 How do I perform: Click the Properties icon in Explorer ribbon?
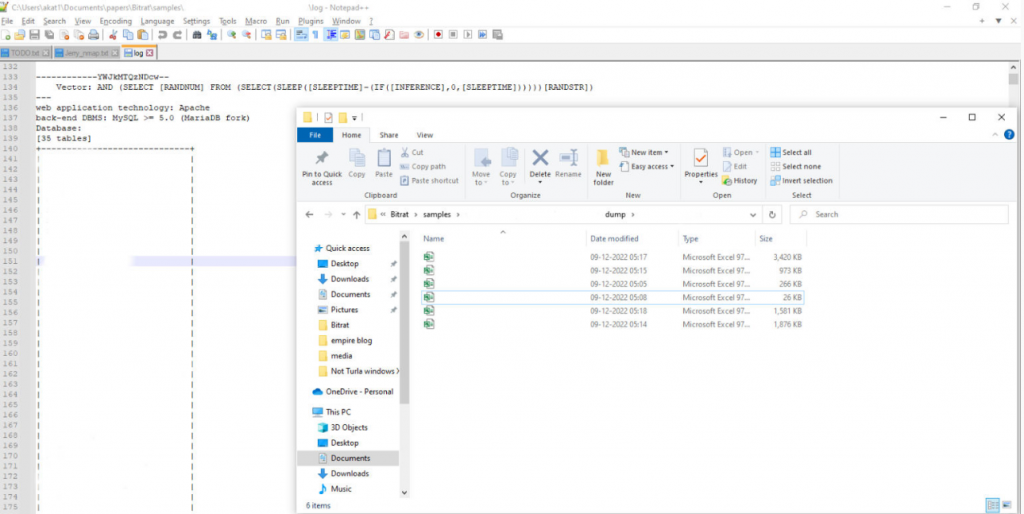(701, 158)
